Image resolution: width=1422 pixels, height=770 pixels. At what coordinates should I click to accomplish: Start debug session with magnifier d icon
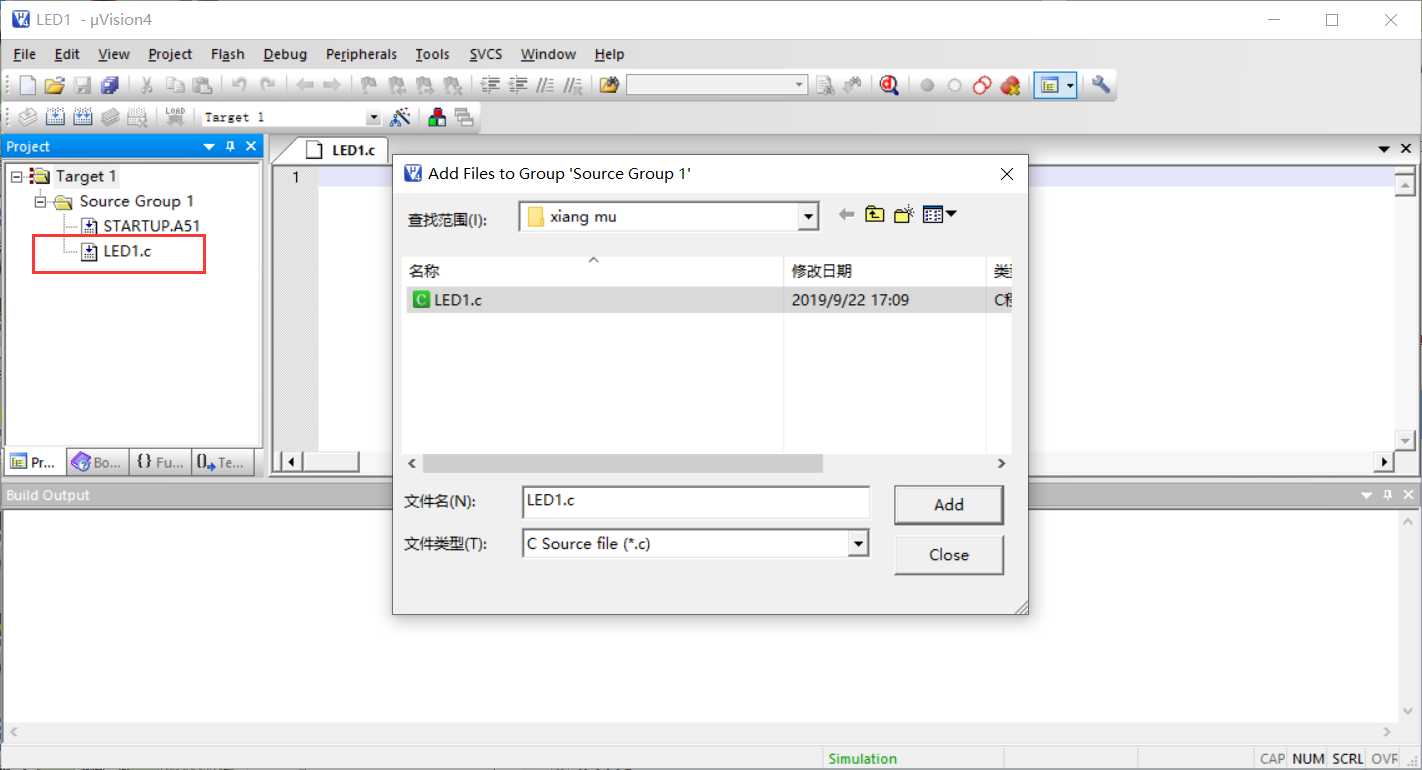pos(889,86)
